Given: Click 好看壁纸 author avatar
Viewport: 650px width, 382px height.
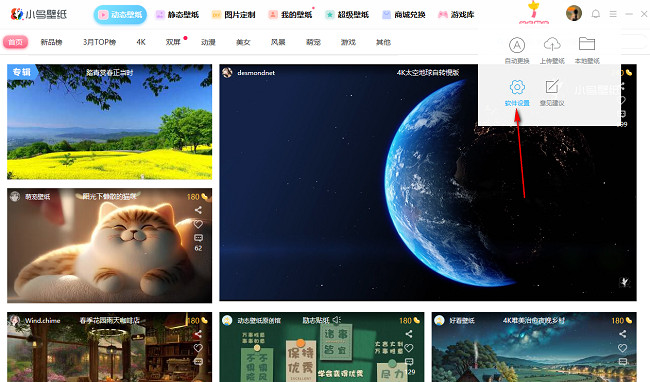Looking at the screenshot, I should (439, 320).
